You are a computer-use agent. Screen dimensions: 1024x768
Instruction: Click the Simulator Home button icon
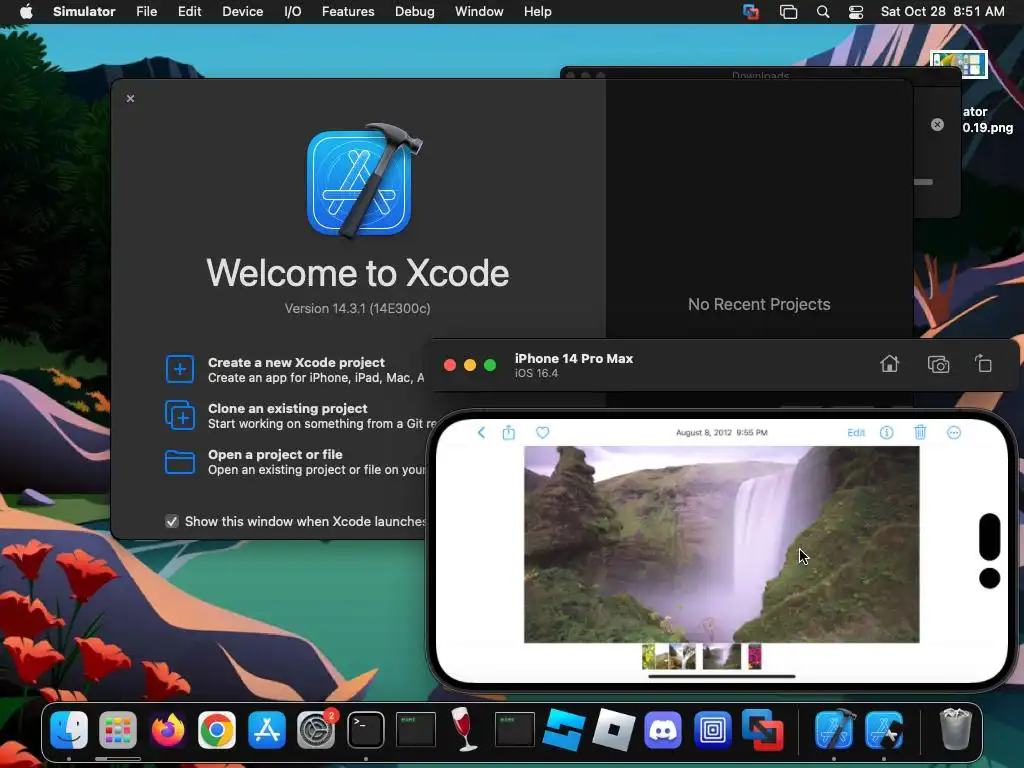[x=889, y=364]
